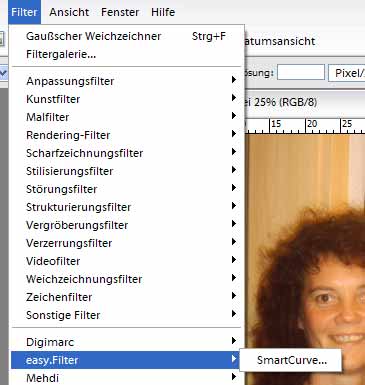Click the resolution input field
The width and height of the screenshot is (365, 385).
[301, 72]
